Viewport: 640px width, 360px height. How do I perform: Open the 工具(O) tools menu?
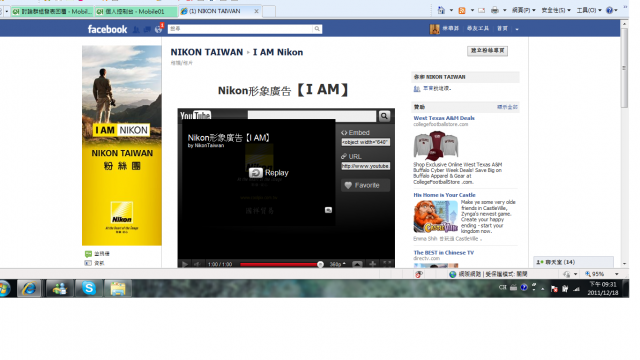589,11
